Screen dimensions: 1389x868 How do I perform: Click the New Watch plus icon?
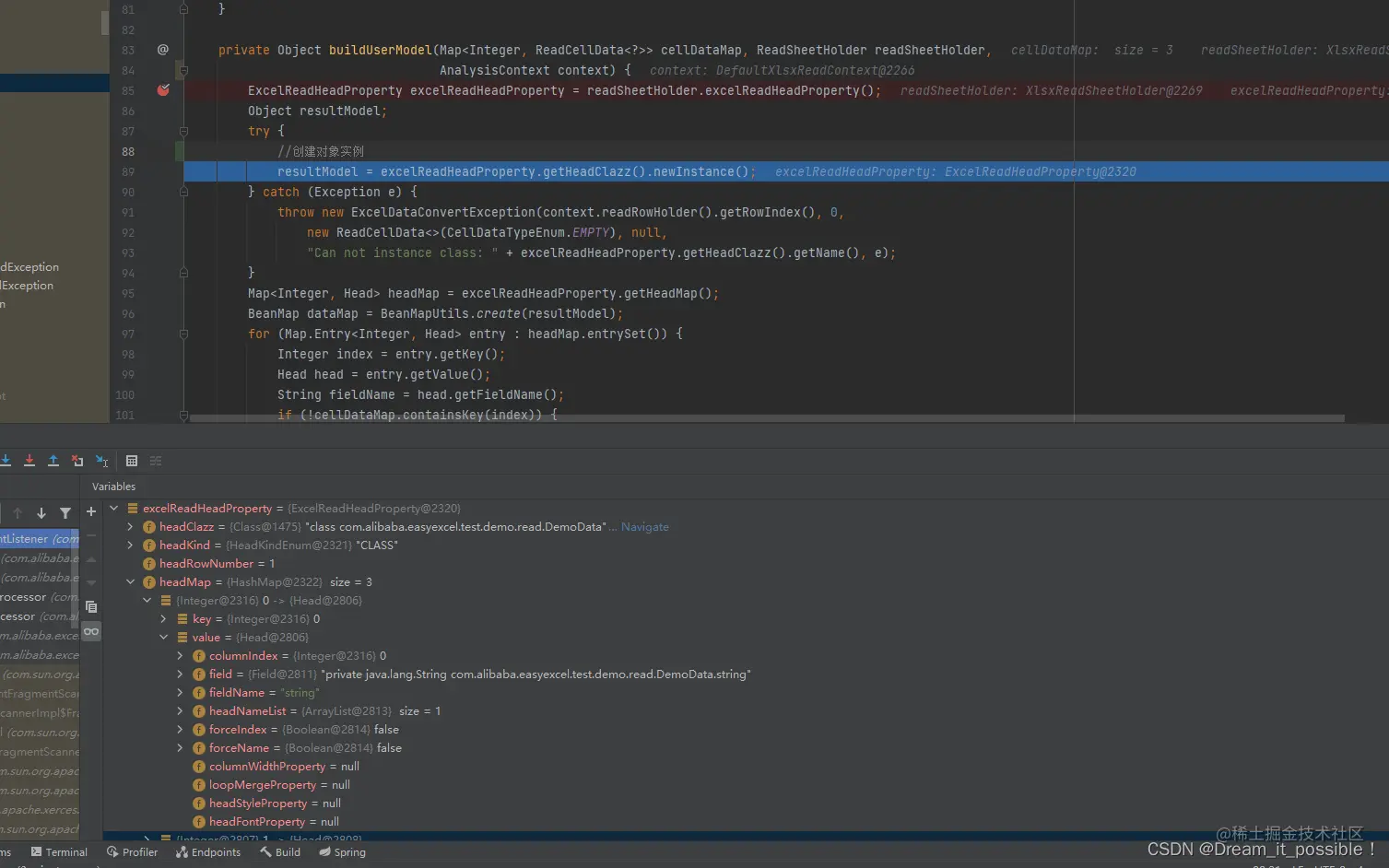91,511
